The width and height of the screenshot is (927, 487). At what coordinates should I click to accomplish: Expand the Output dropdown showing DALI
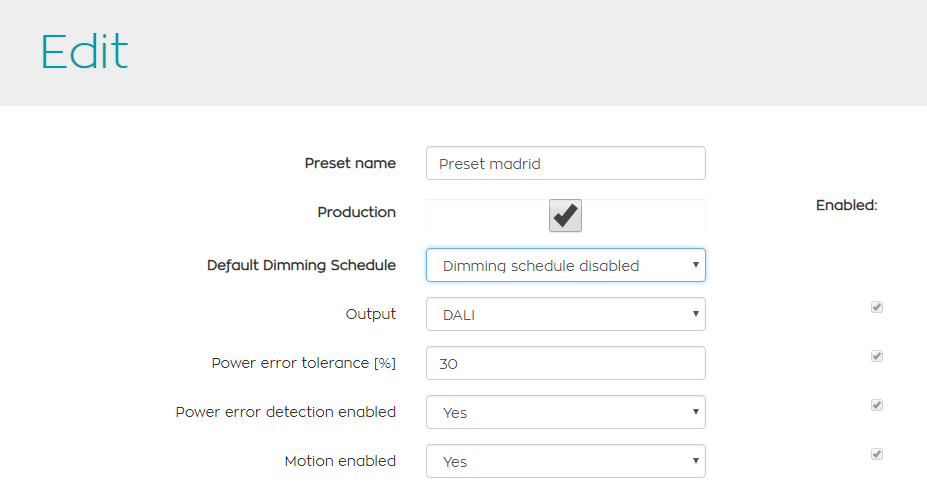tap(565, 314)
